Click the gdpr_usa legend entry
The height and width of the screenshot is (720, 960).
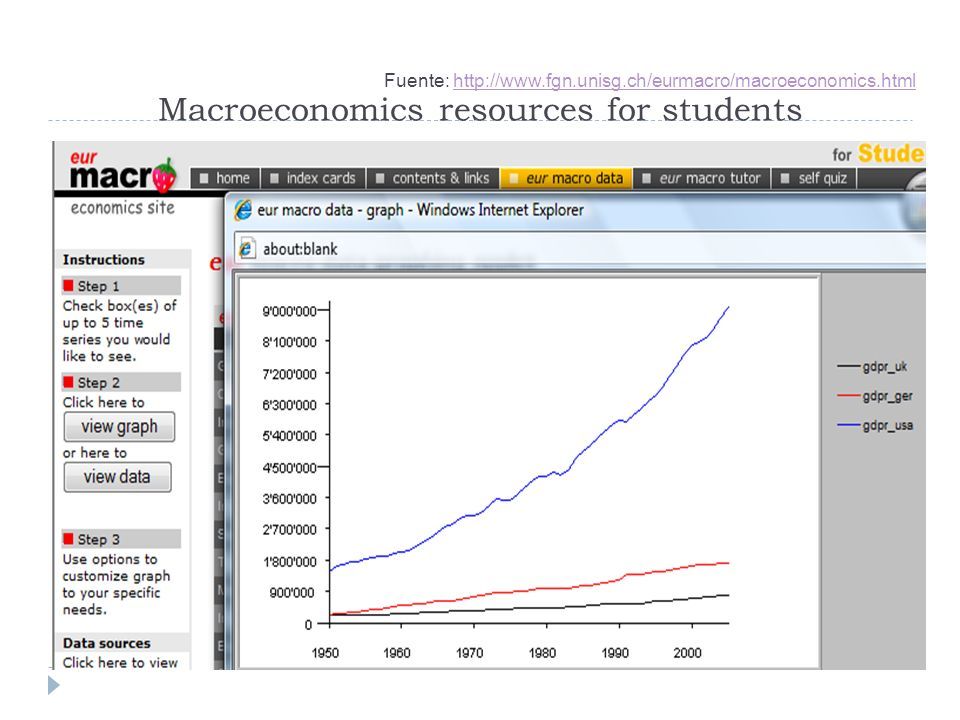pyautogui.click(x=874, y=426)
